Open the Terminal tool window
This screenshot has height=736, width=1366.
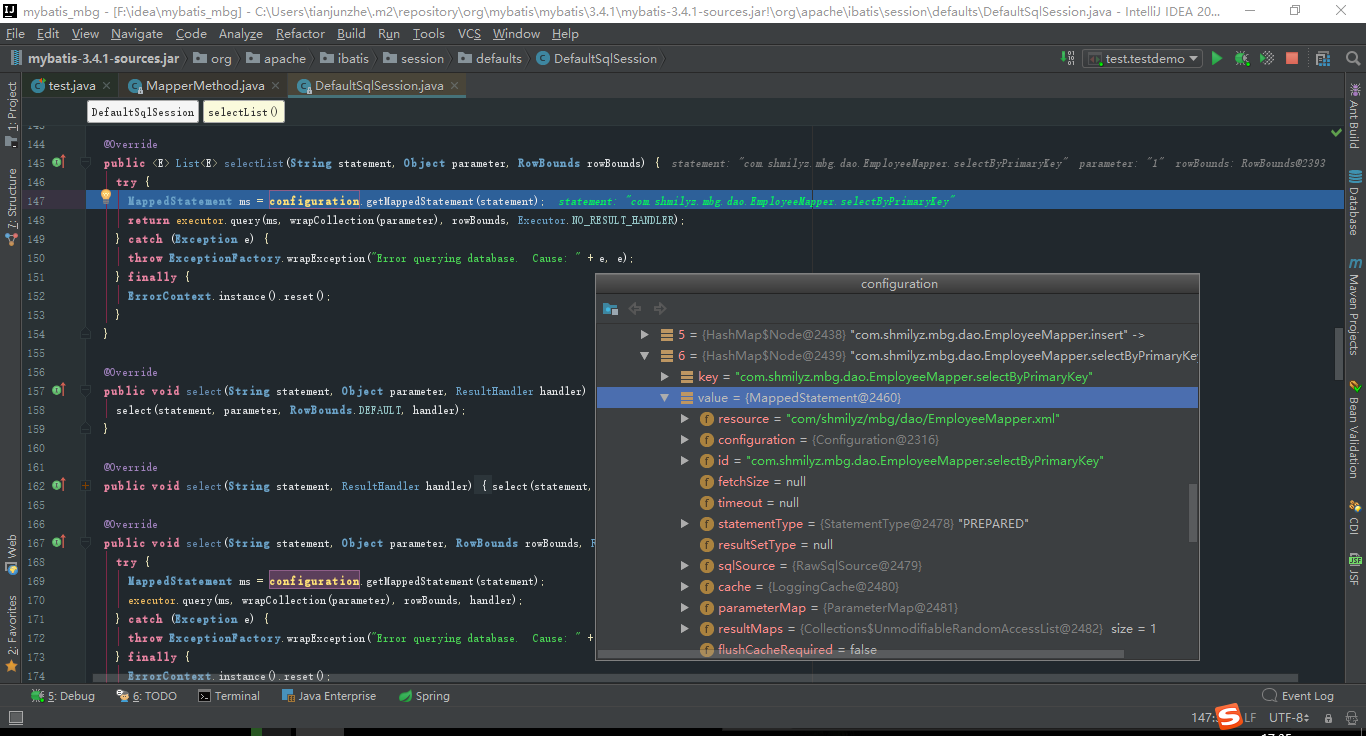point(237,695)
